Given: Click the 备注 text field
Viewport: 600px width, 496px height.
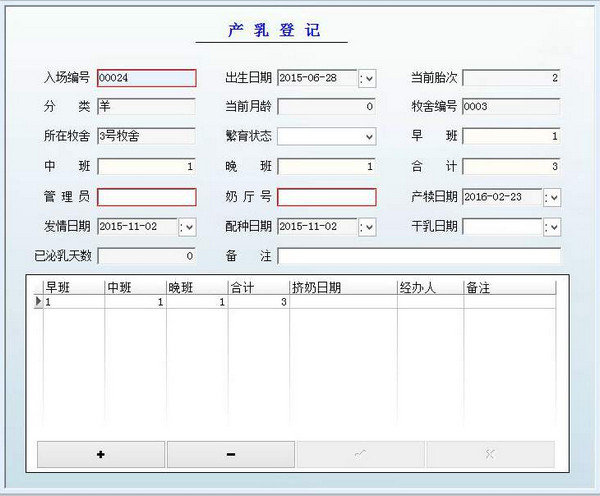Looking at the screenshot, I should (x=418, y=256).
